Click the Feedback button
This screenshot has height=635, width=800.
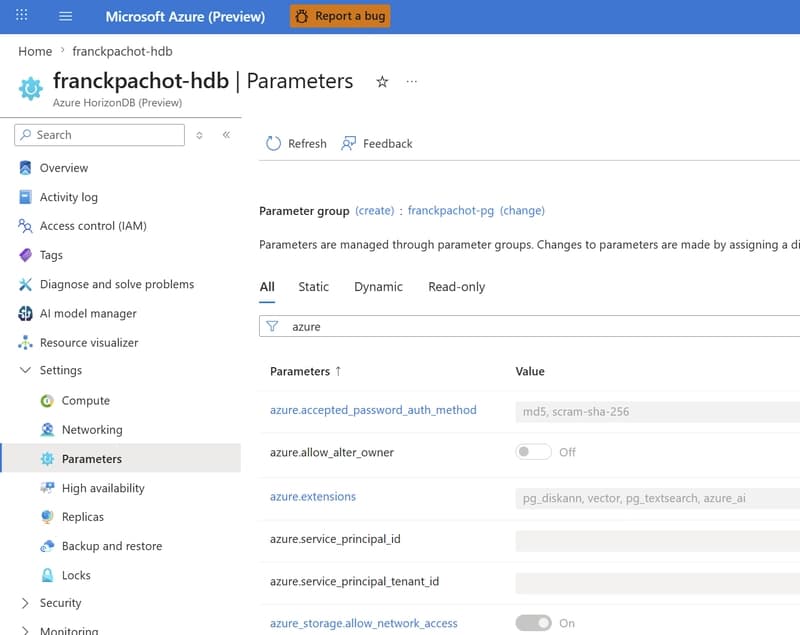click(377, 143)
